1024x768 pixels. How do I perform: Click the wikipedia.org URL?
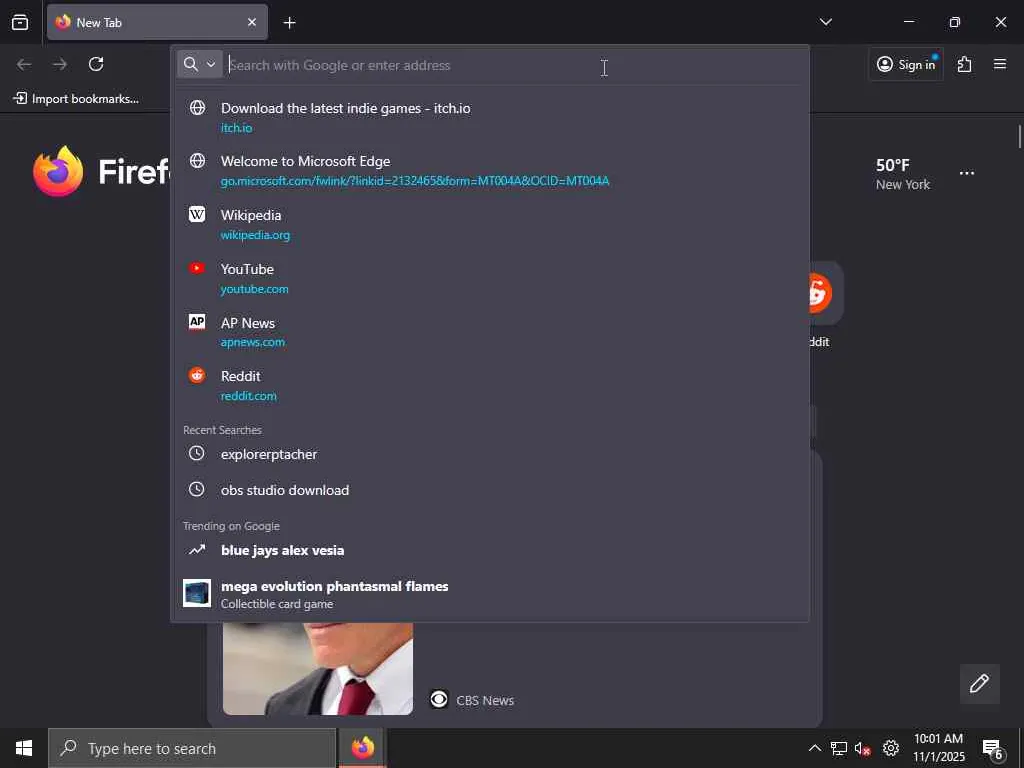click(x=255, y=235)
